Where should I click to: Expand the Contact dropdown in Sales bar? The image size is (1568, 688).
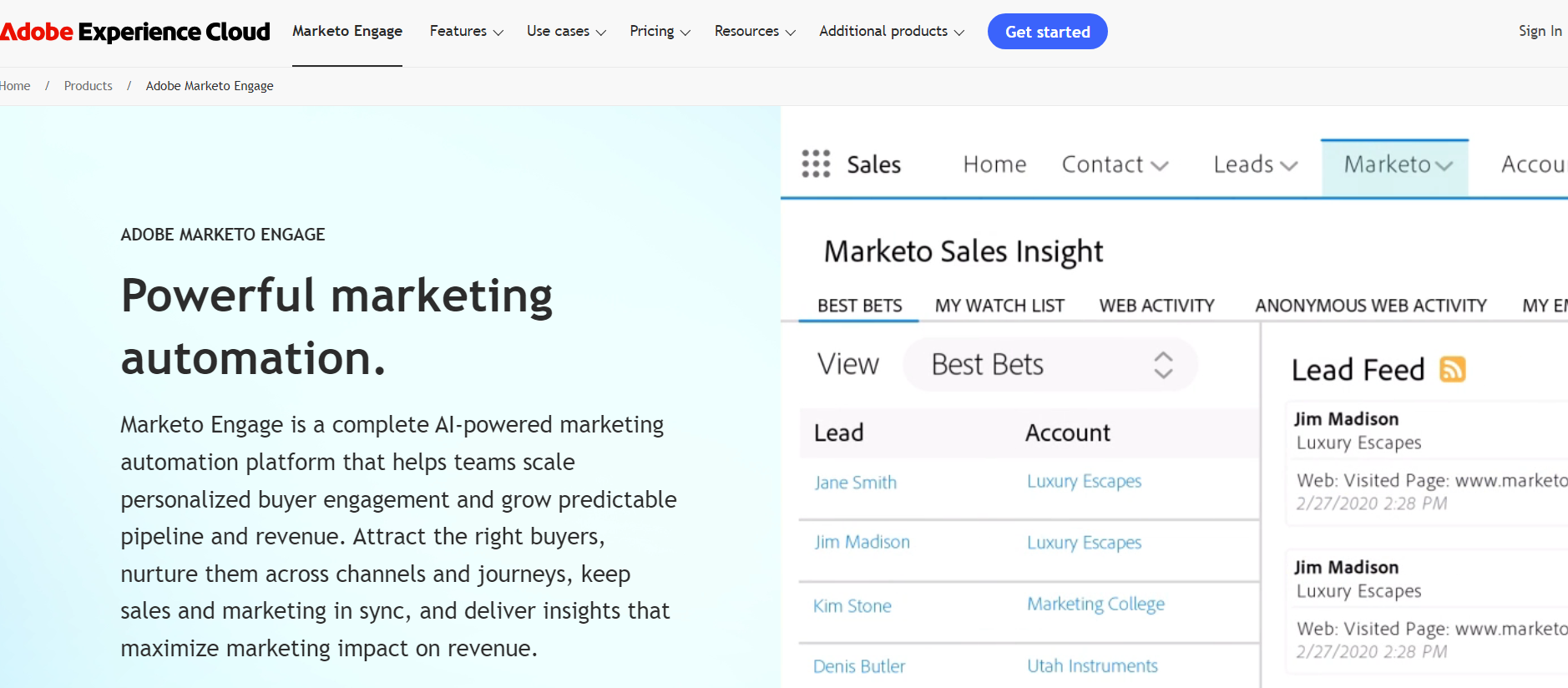[x=1115, y=164]
